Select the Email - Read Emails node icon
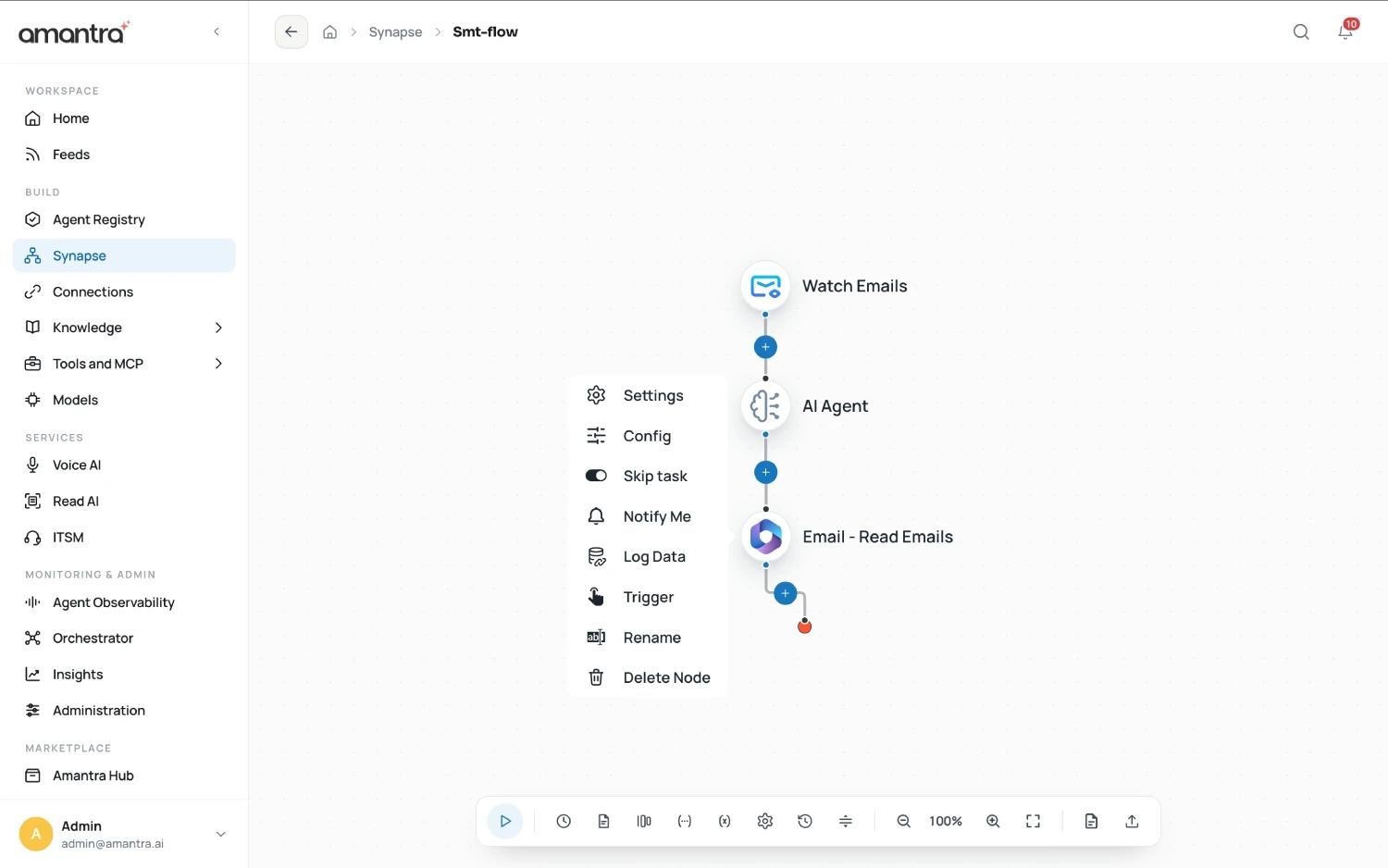Viewport: 1388px width, 868px height. point(765,537)
